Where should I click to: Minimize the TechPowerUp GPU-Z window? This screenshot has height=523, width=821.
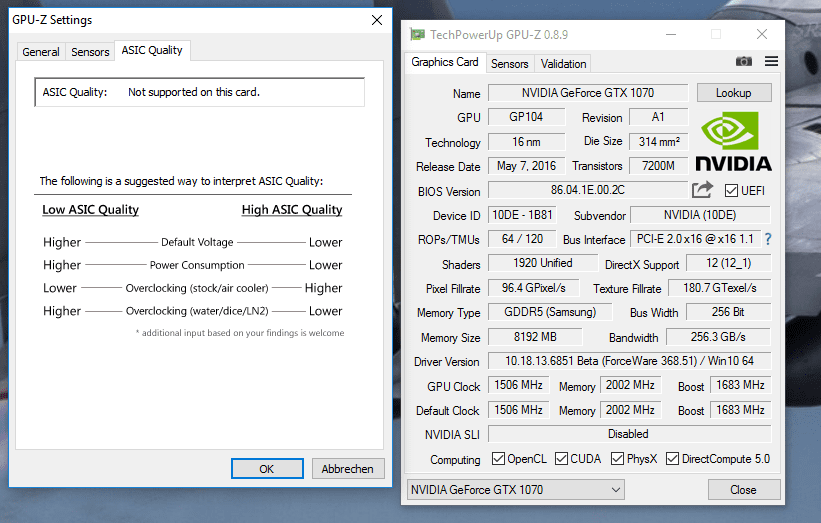click(x=671, y=35)
